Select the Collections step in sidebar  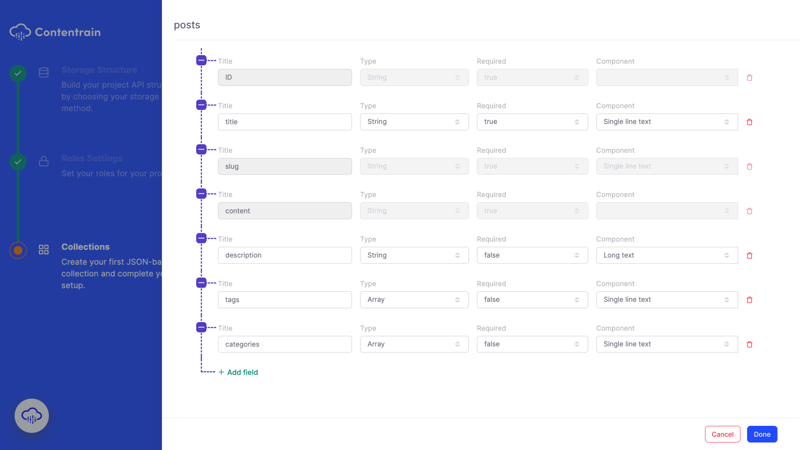pos(85,247)
